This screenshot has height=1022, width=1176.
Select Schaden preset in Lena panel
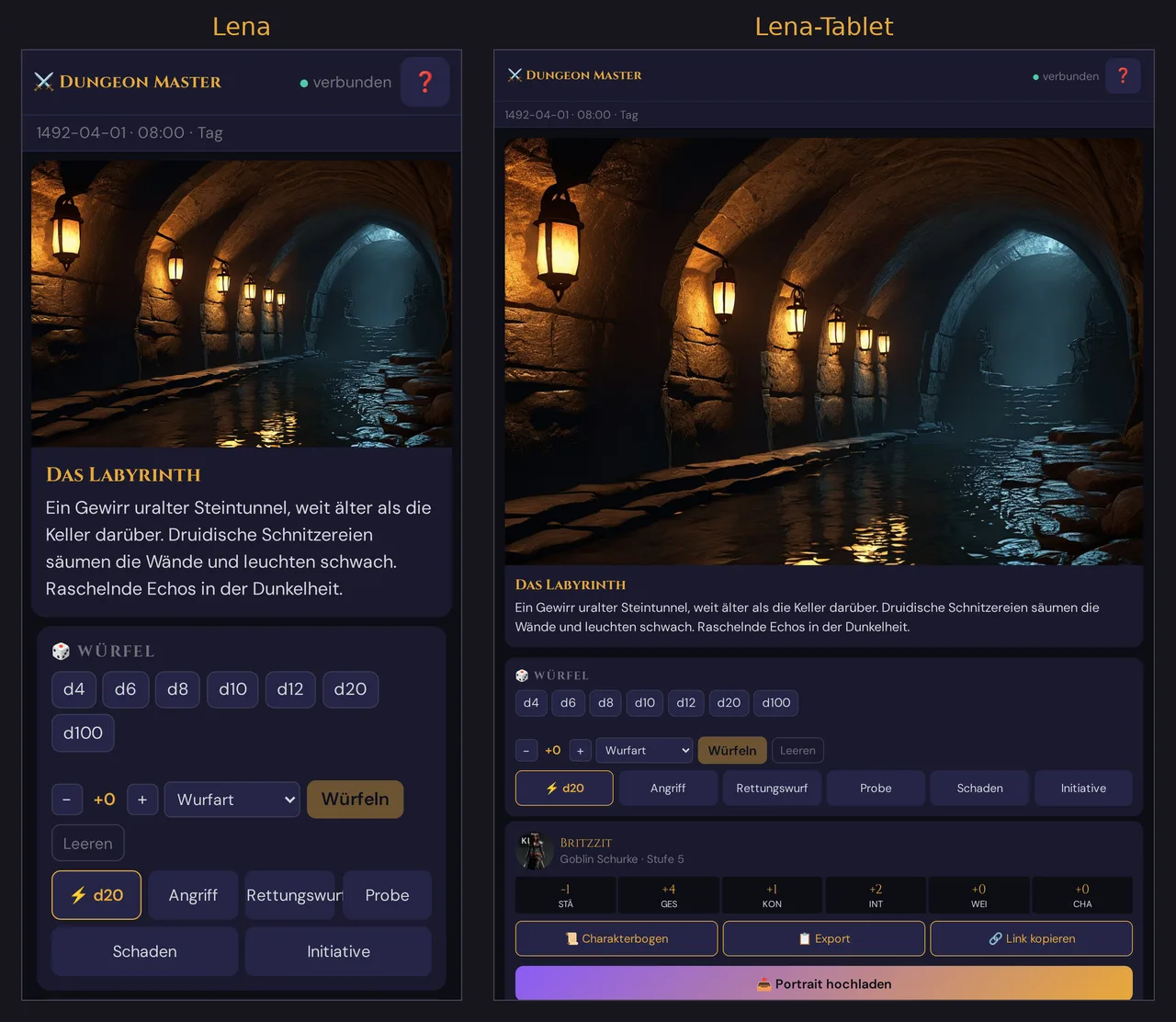pyautogui.click(x=145, y=951)
